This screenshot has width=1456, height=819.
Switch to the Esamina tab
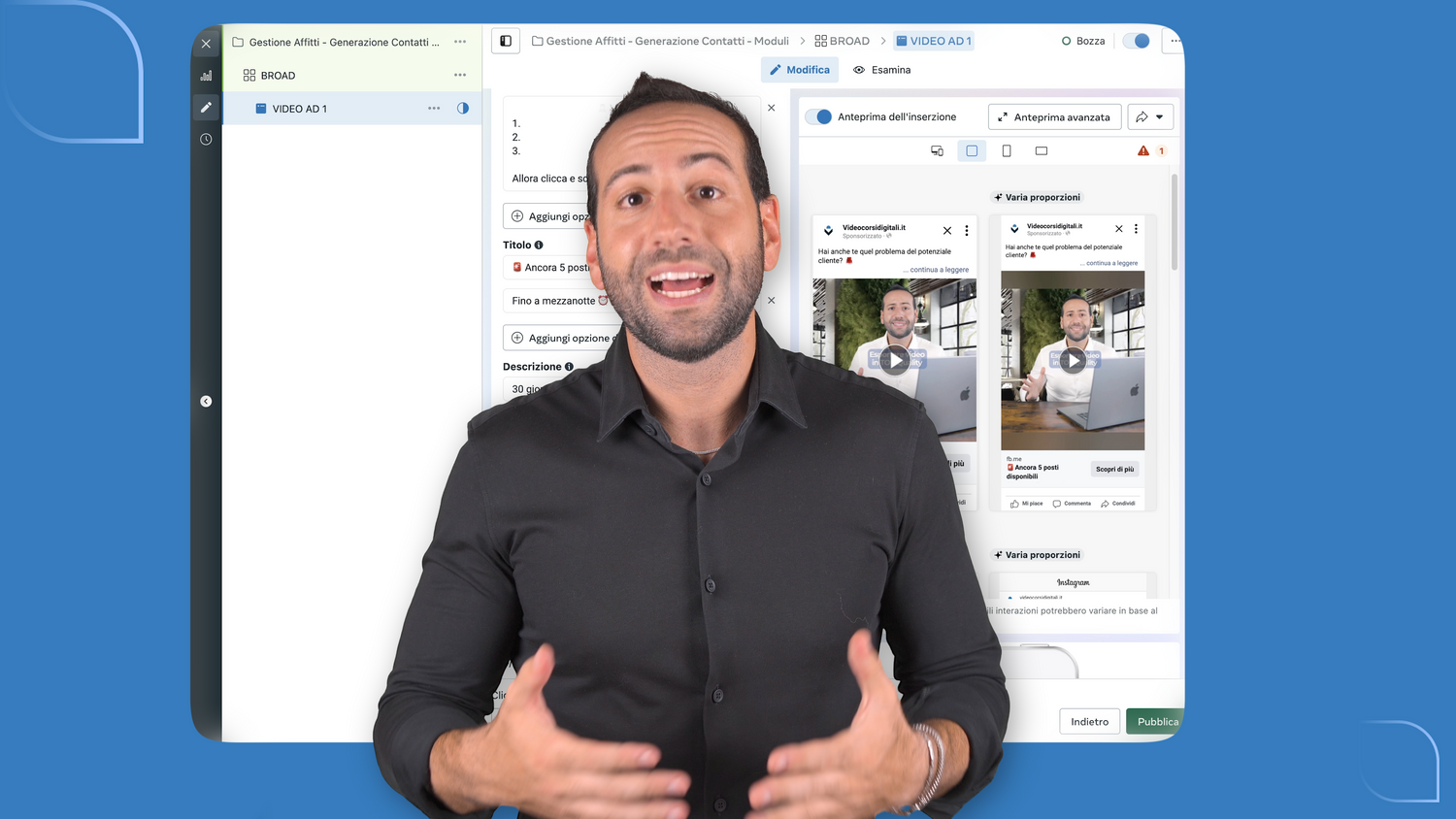(x=881, y=70)
